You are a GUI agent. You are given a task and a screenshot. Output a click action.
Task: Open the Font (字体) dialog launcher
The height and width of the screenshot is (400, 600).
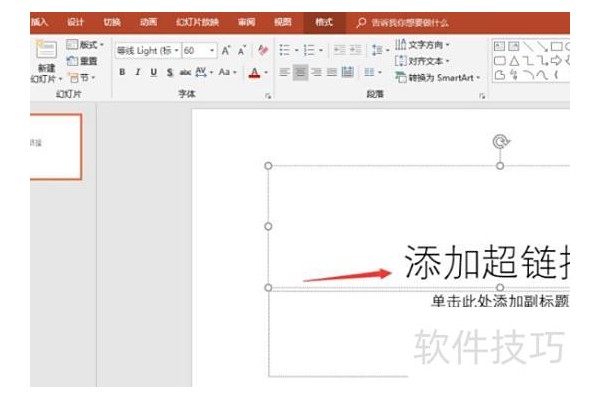pos(268,96)
